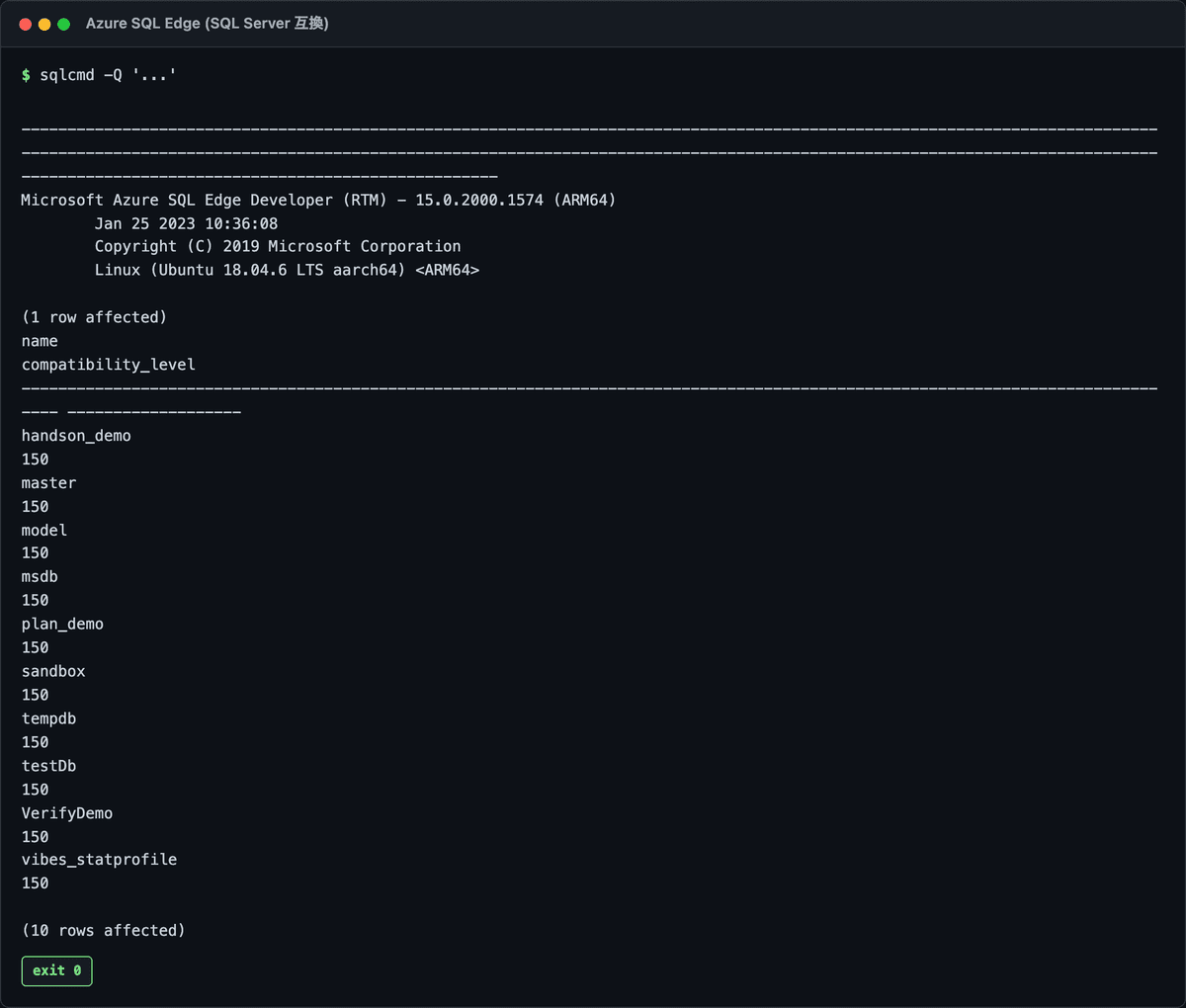Click the 'sandbox' database name
1186x1008 pixels.
tap(53, 672)
